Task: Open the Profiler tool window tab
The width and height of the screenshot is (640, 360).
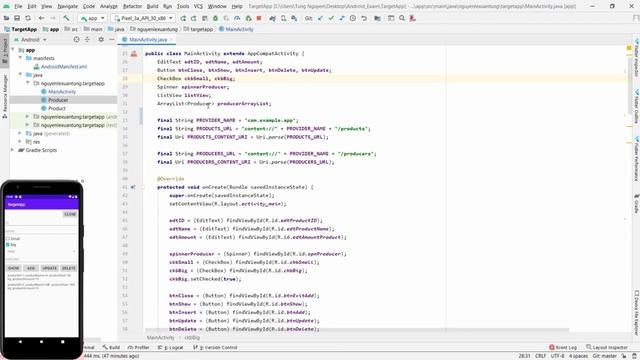Action: point(138,347)
